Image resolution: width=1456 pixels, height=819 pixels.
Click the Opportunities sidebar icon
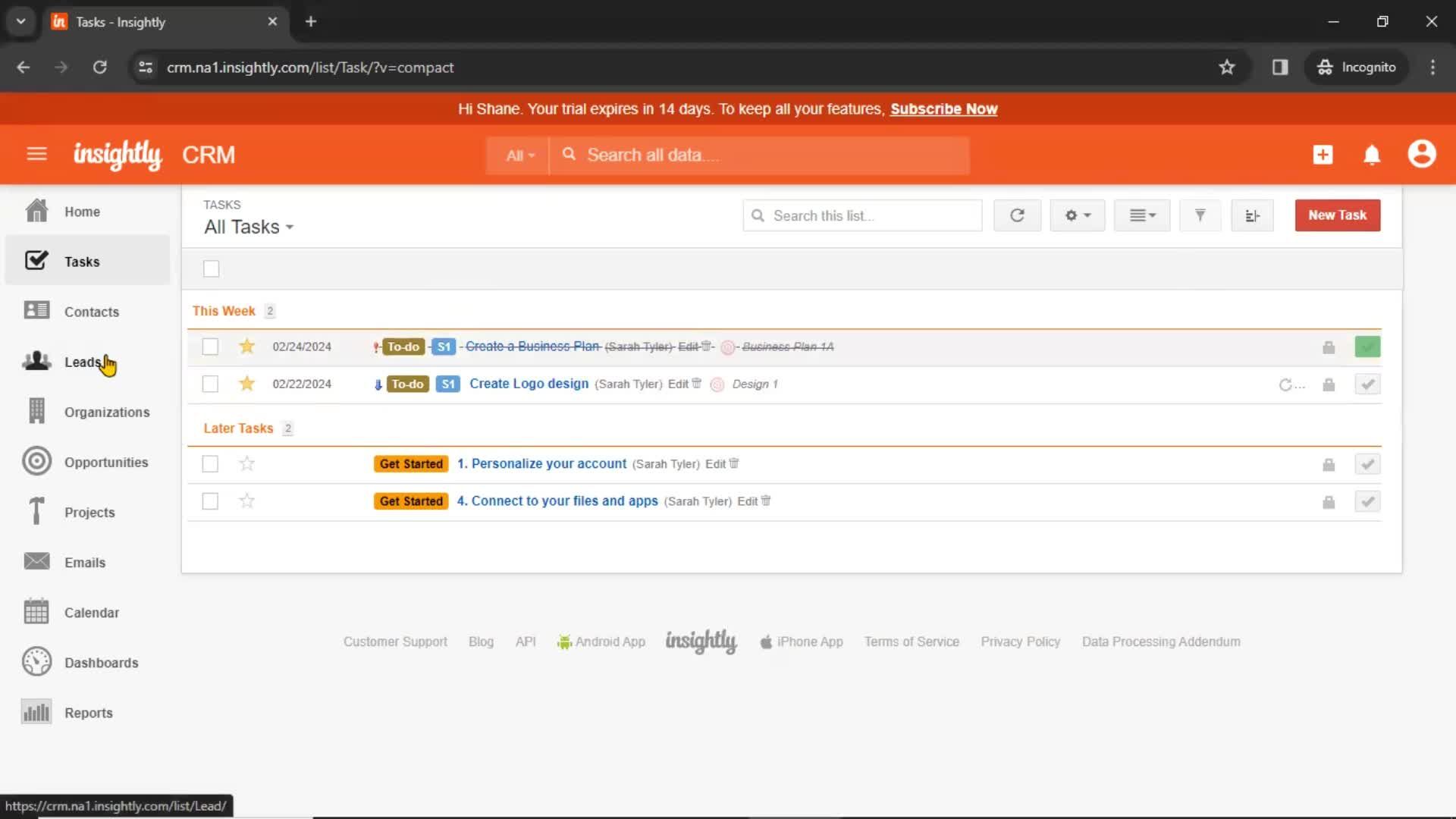coord(36,462)
